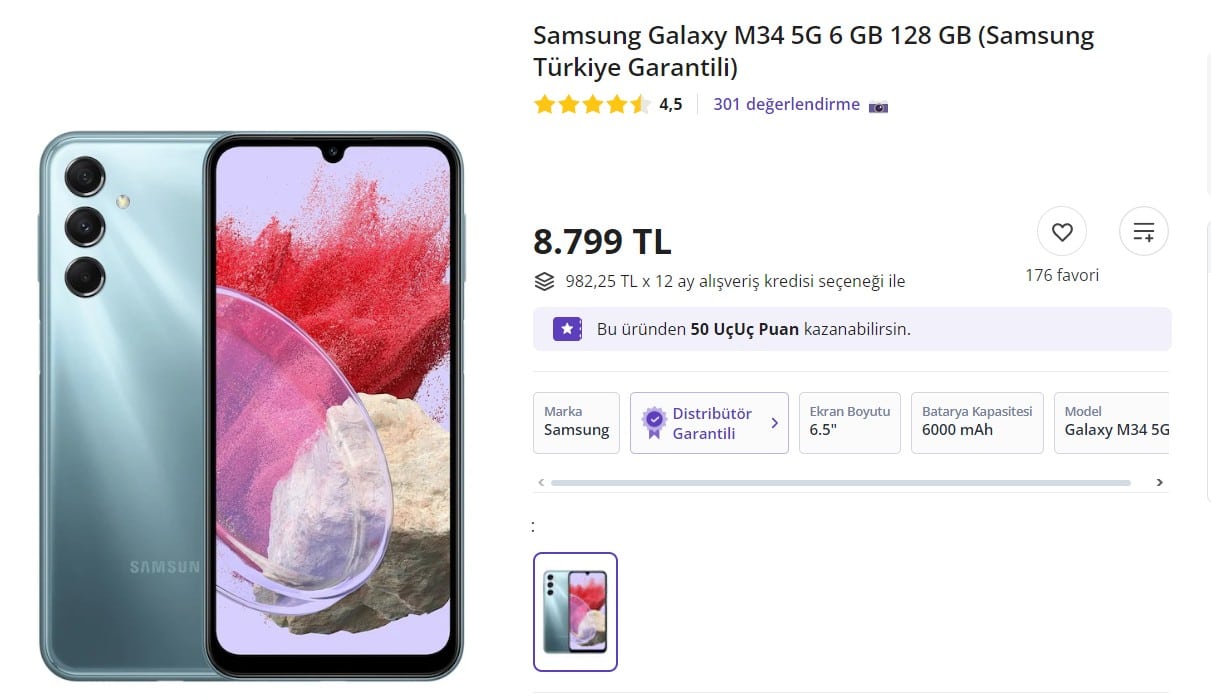Click the horizontal specs scrollbar track
The image size is (1211, 700).
(x=840, y=482)
